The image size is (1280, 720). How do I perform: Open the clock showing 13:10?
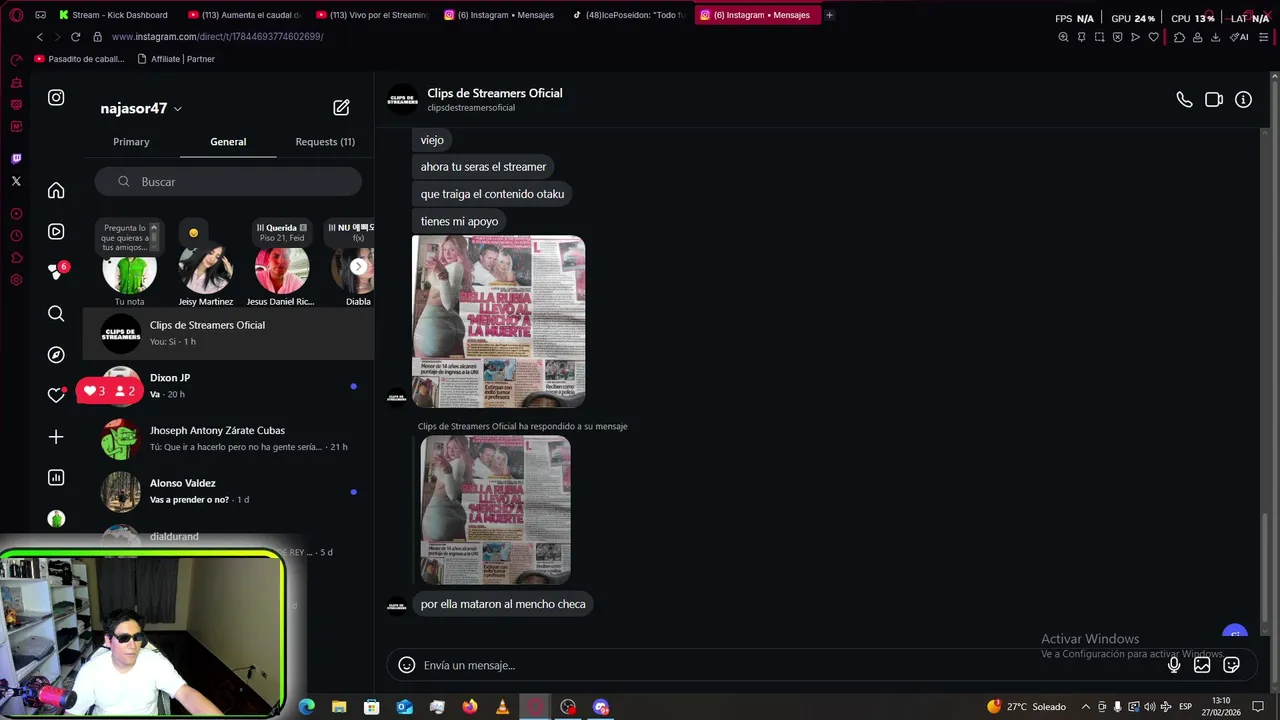tap(1221, 706)
